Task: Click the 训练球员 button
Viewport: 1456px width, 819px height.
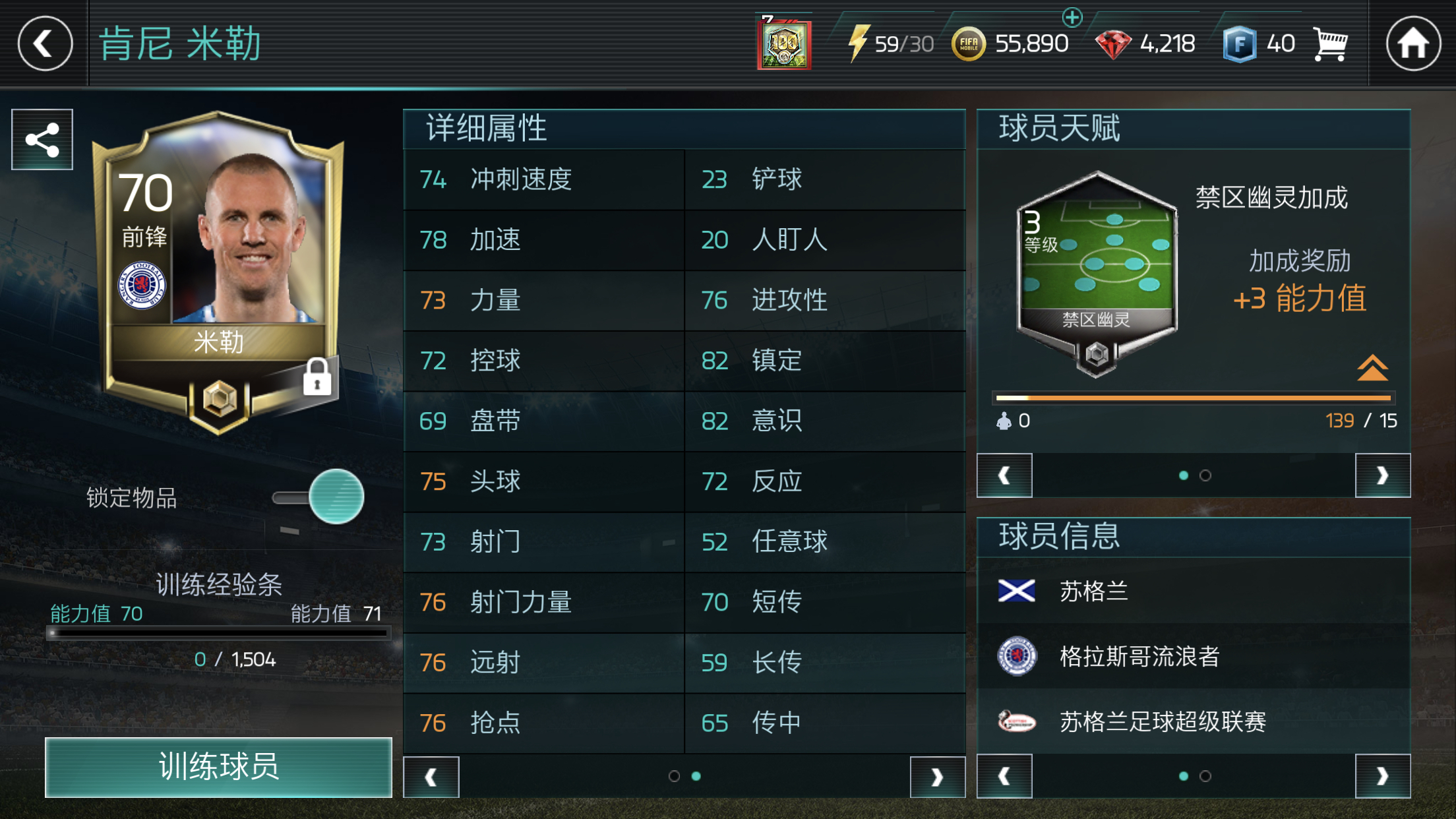Action: tap(218, 767)
